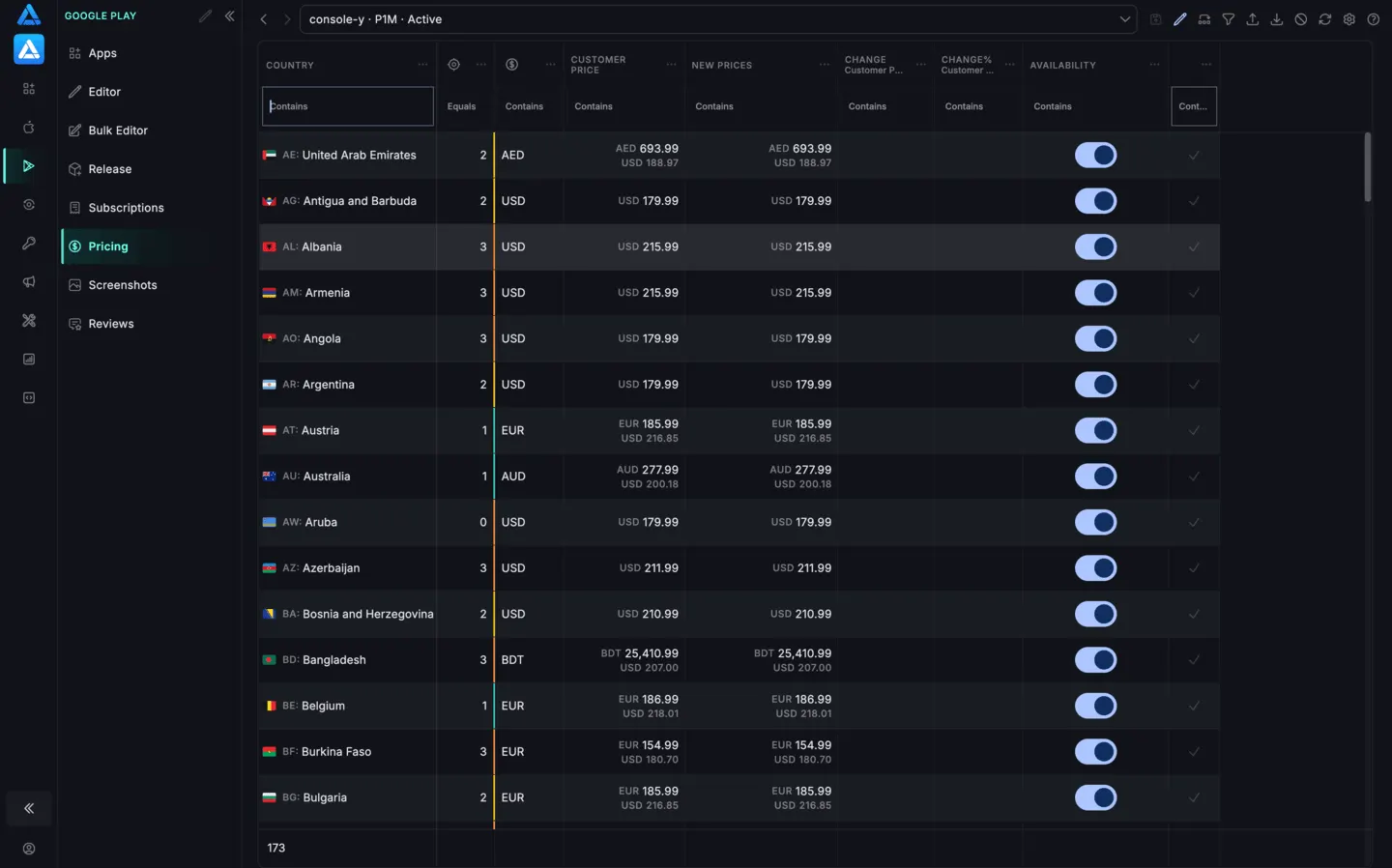The image size is (1392, 868).
Task: Click the cancel/discard circle-slash icon
Action: (1300, 19)
